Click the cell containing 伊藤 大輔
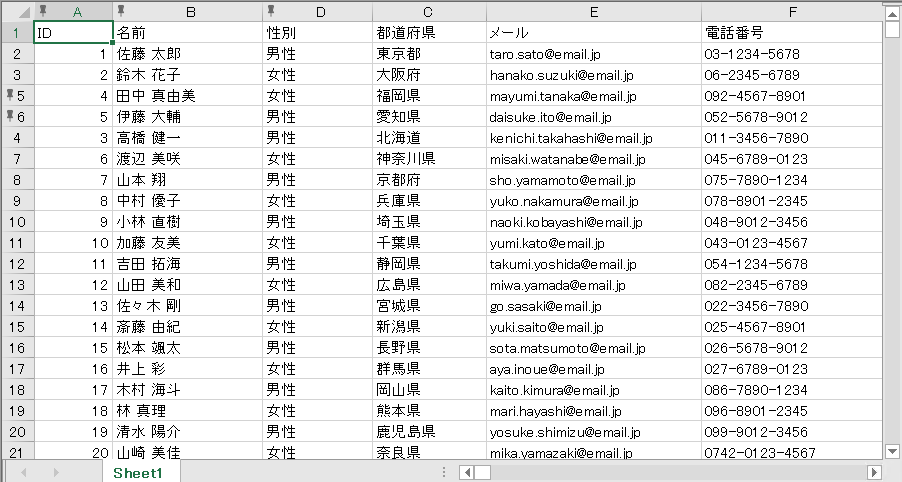902x482 pixels. (x=188, y=117)
